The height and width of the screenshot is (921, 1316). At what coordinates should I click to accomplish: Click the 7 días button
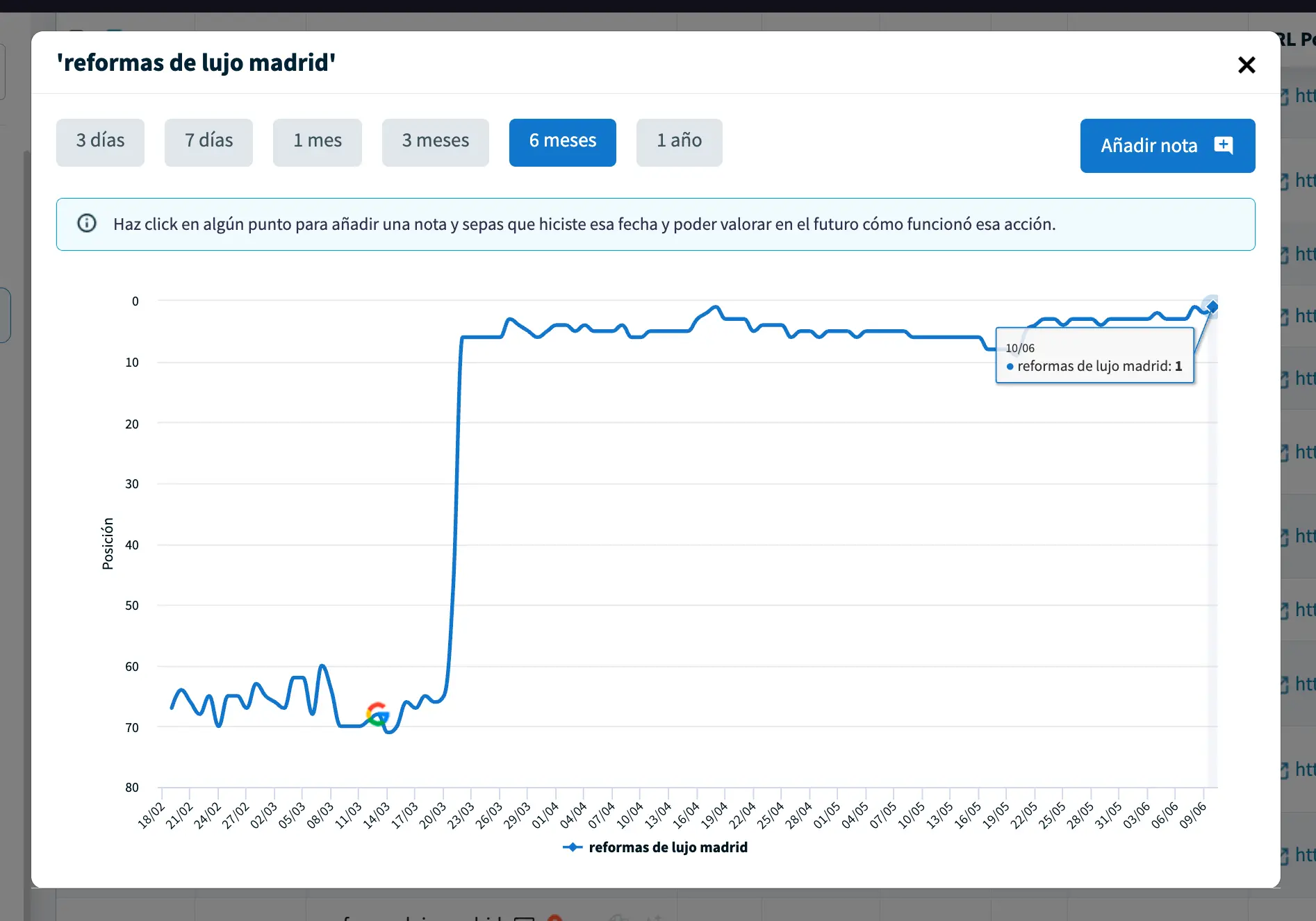click(208, 142)
